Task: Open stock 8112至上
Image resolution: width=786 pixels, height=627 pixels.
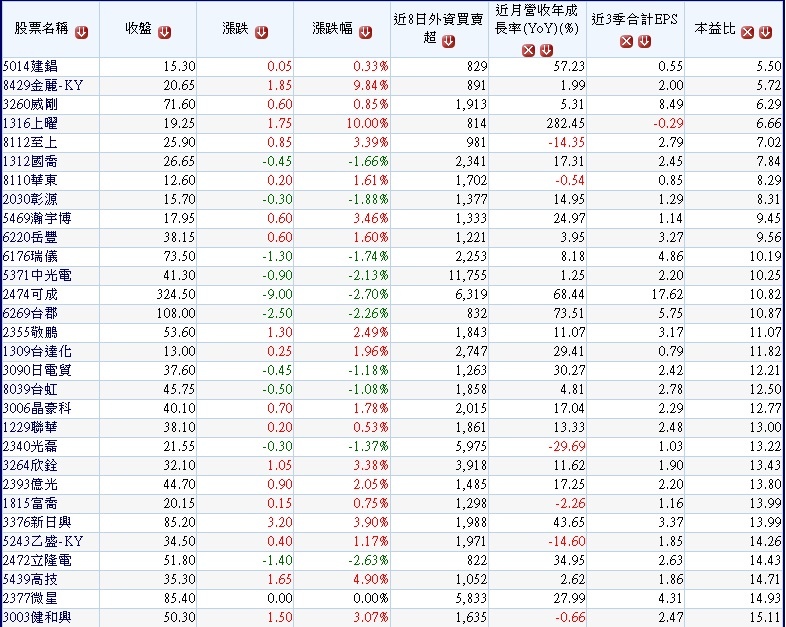Action: click(31, 142)
